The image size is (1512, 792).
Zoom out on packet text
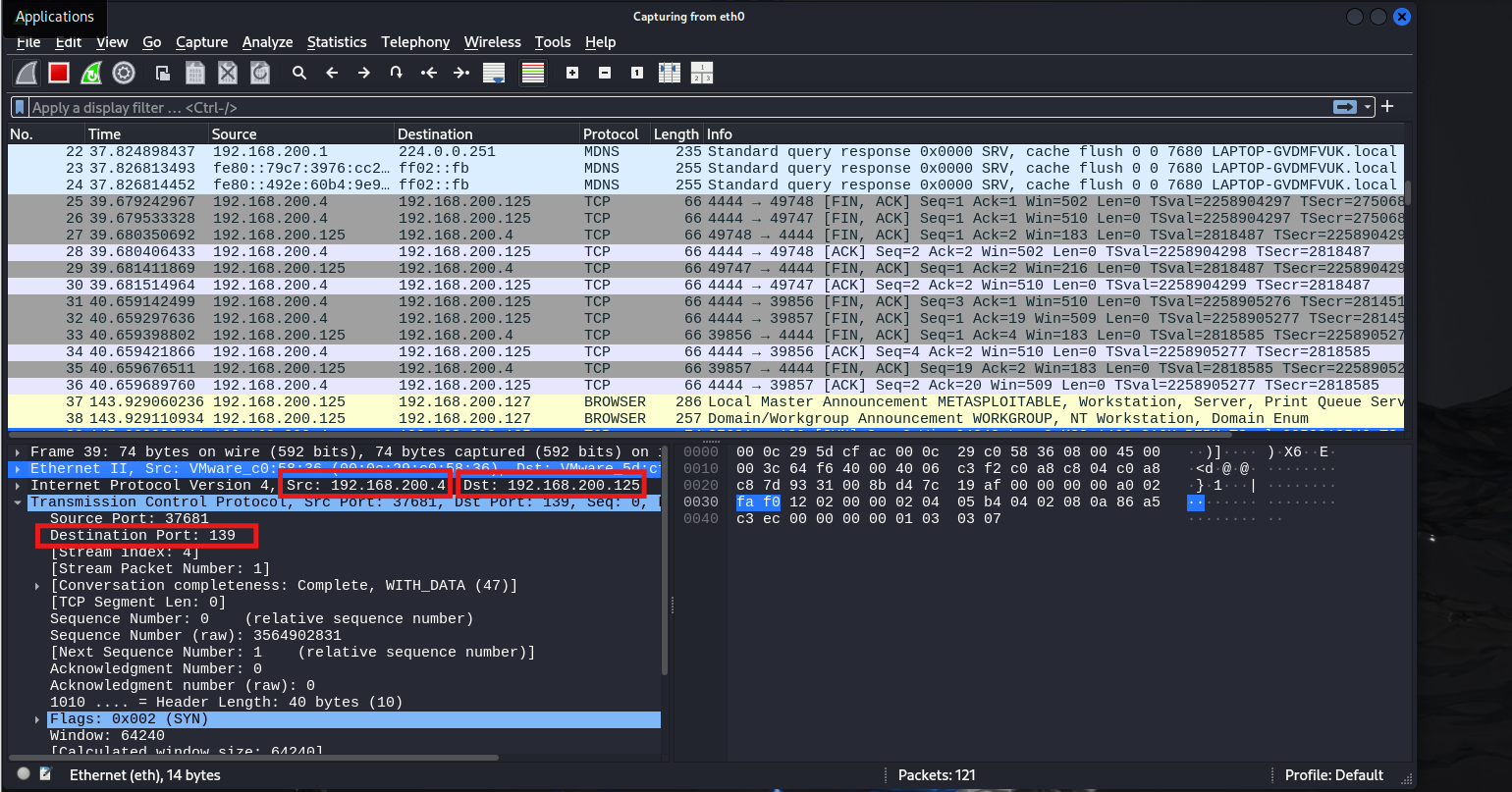pyautogui.click(x=605, y=73)
